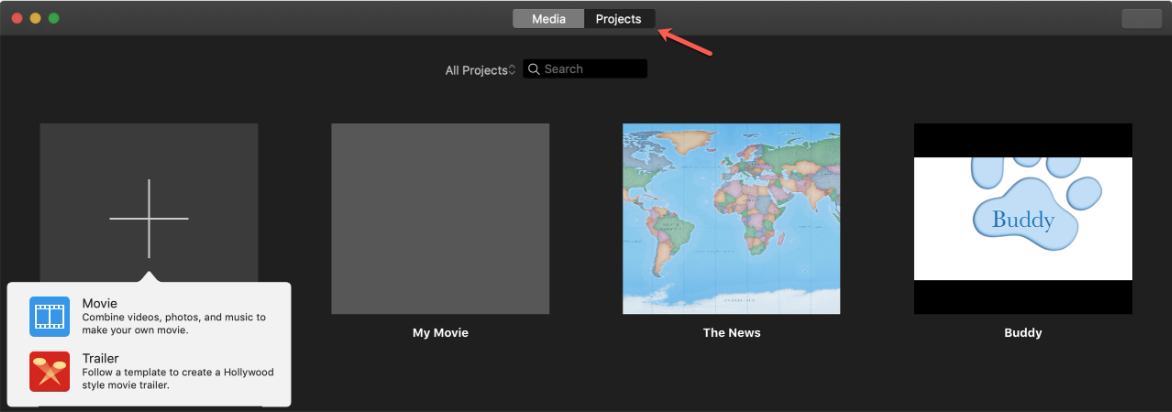Viewport: 1172px width, 412px height.
Task: Click the green fullscreen window button
Action: (x=54, y=18)
